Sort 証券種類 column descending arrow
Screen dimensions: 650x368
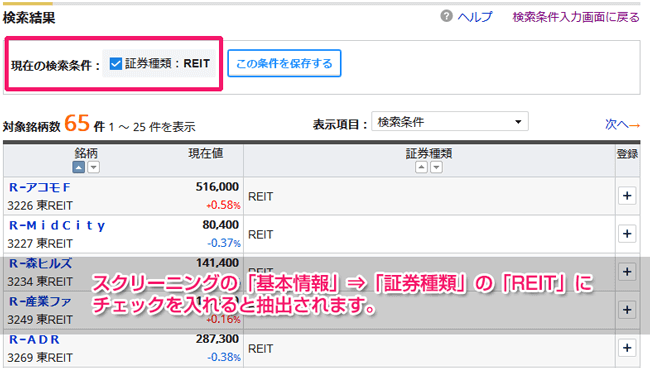(436, 167)
